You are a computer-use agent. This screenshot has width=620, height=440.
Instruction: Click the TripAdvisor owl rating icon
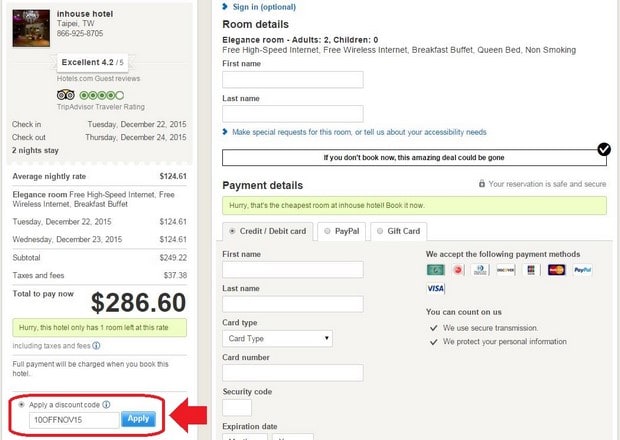tap(65, 95)
